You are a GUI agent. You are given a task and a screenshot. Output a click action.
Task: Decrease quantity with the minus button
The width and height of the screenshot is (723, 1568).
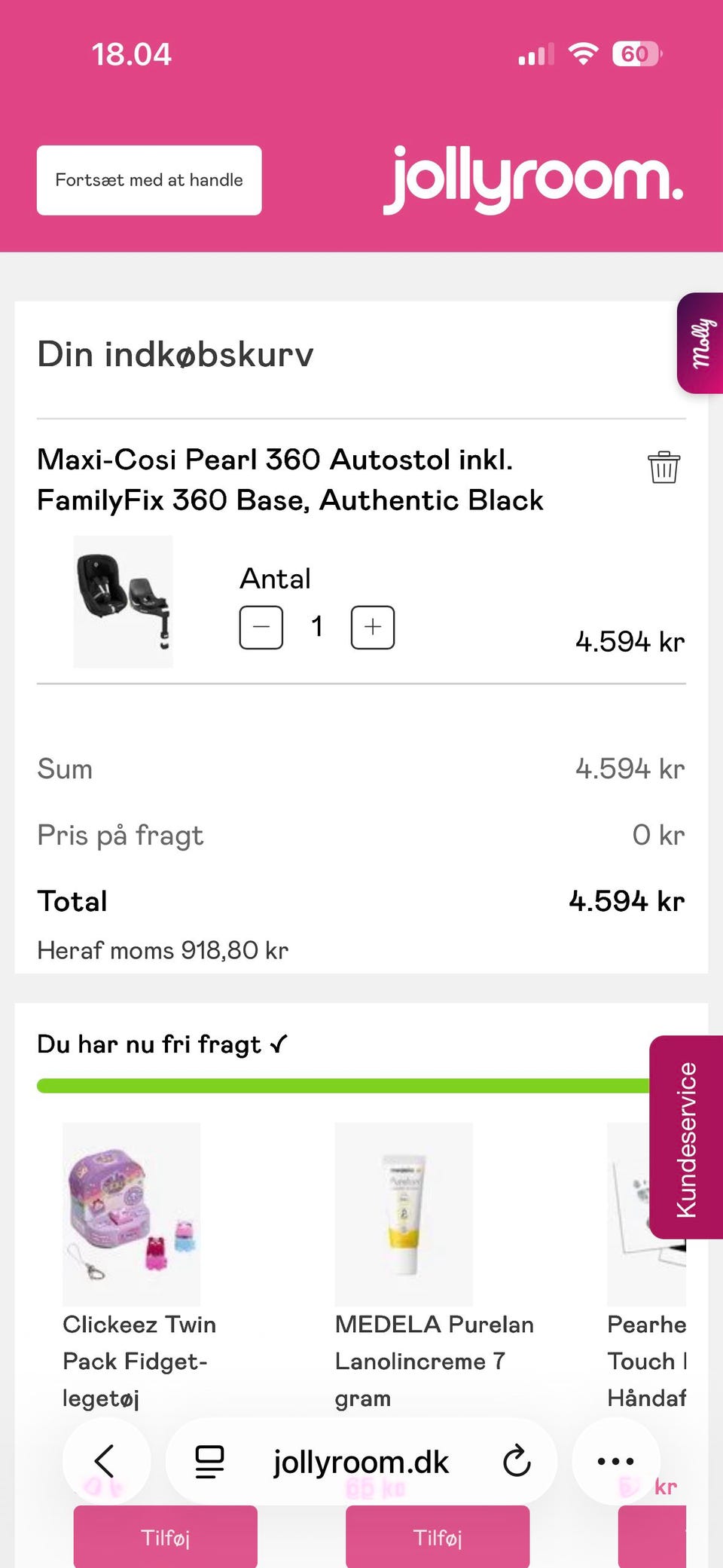click(261, 627)
